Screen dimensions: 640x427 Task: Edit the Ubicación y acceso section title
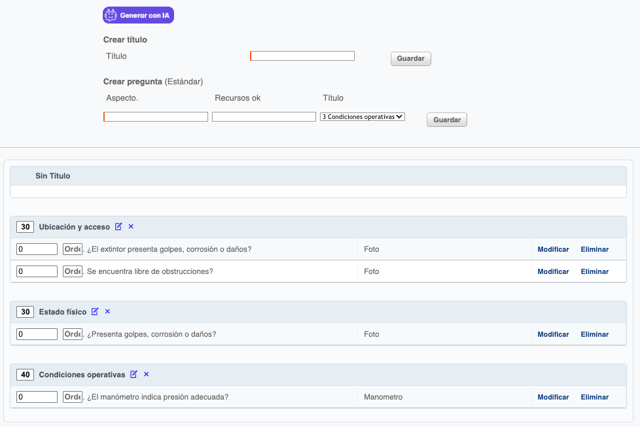pos(118,227)
